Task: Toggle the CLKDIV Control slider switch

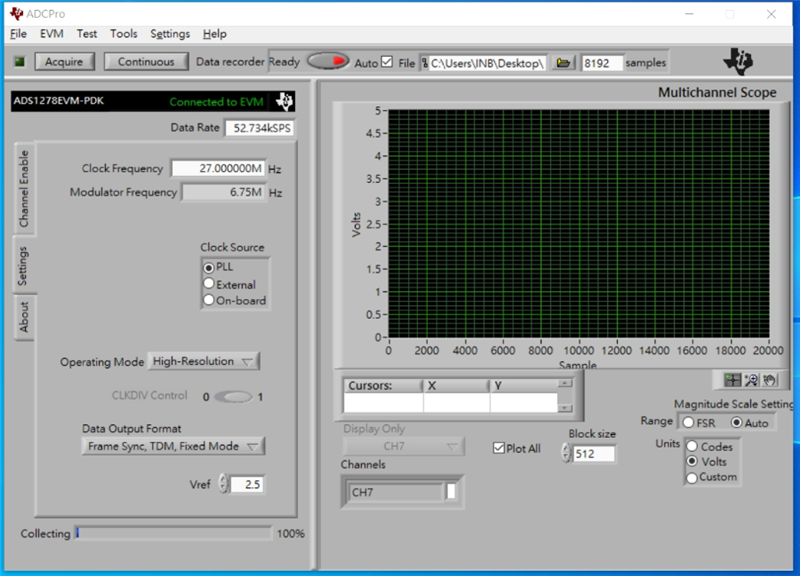Action: [x=233, y=397]
